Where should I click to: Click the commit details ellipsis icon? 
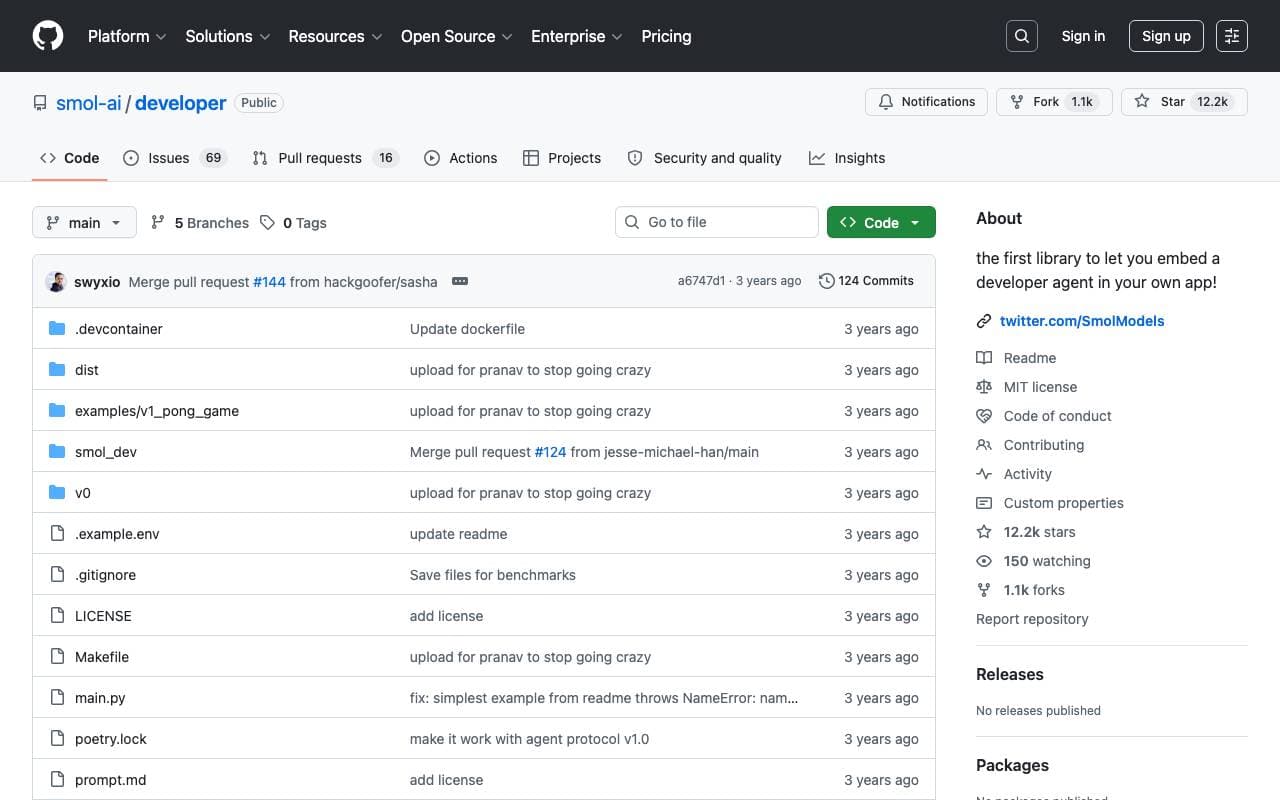460,281
